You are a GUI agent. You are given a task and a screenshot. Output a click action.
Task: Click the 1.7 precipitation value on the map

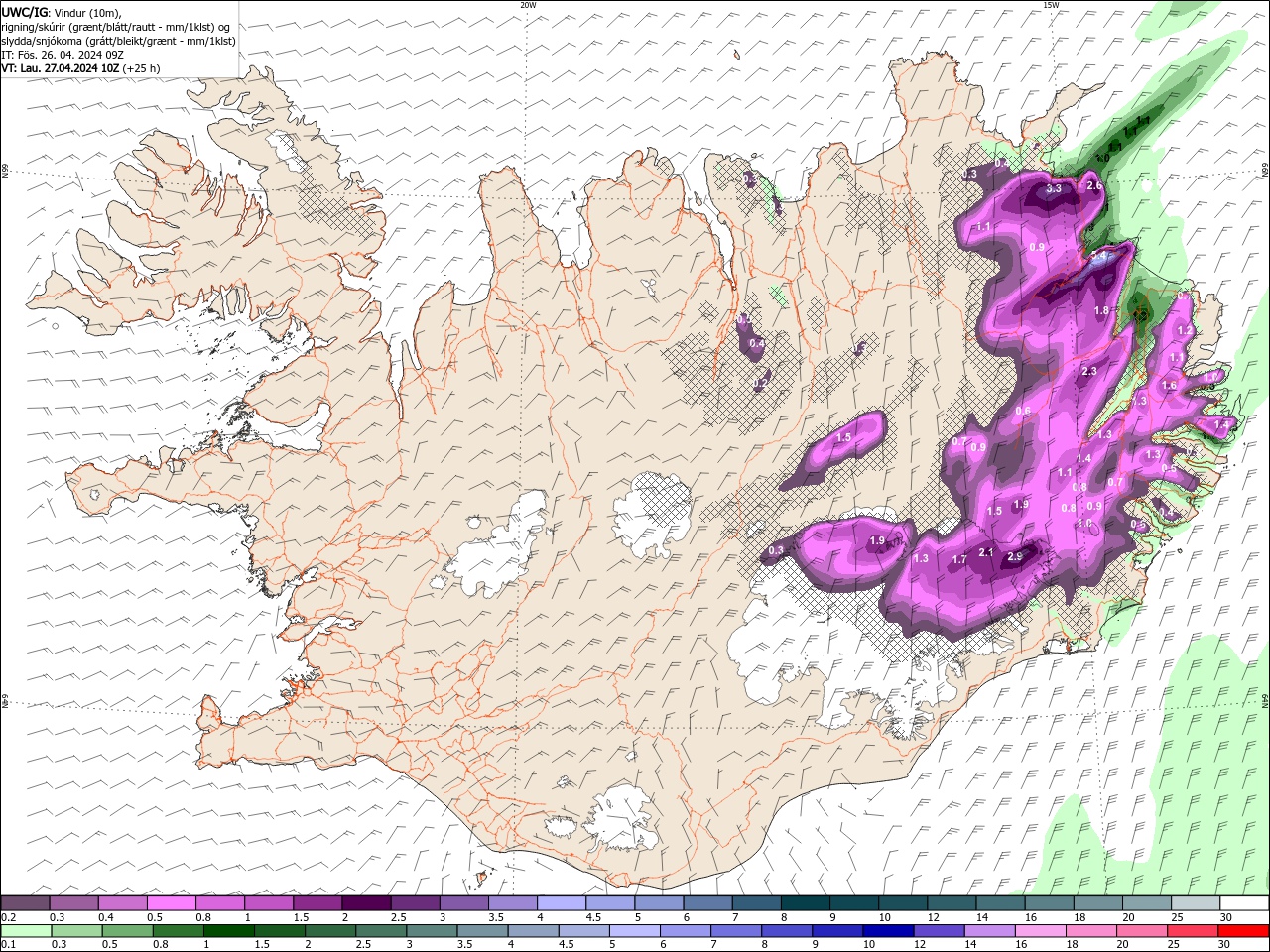(959, 560)
